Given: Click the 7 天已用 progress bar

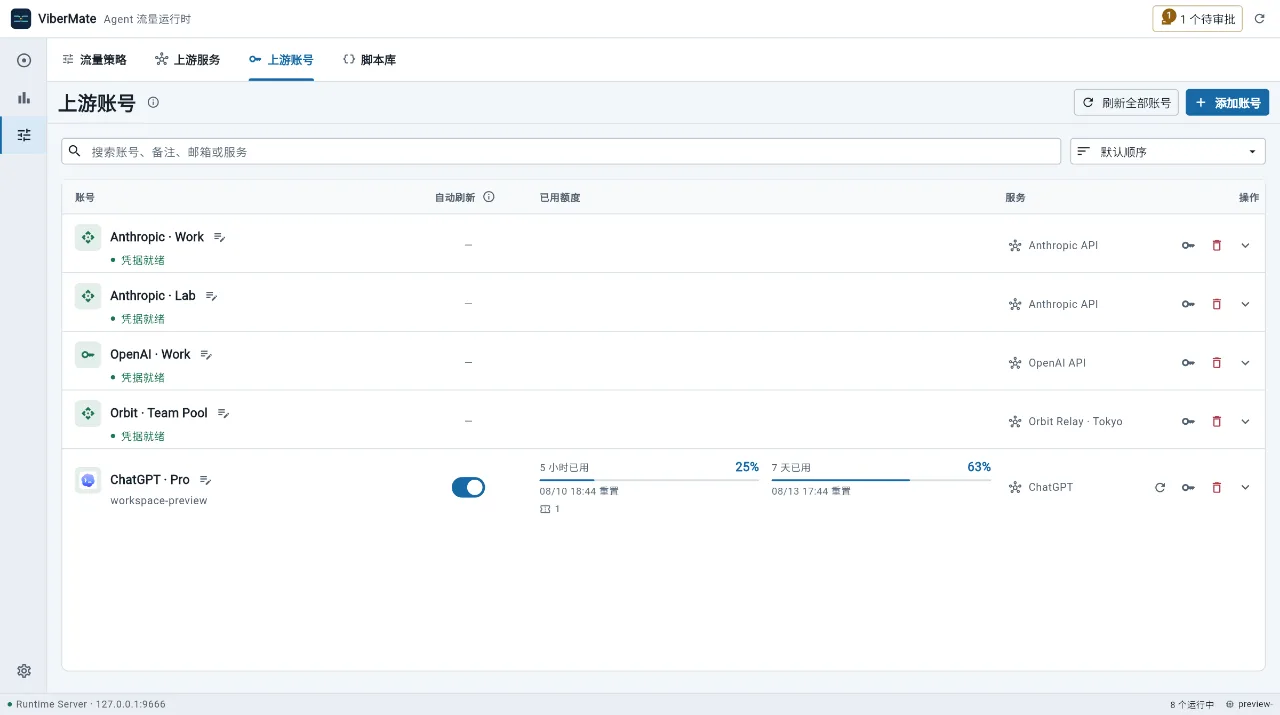Looking at the screenshot, I should [x=881, y=480].
